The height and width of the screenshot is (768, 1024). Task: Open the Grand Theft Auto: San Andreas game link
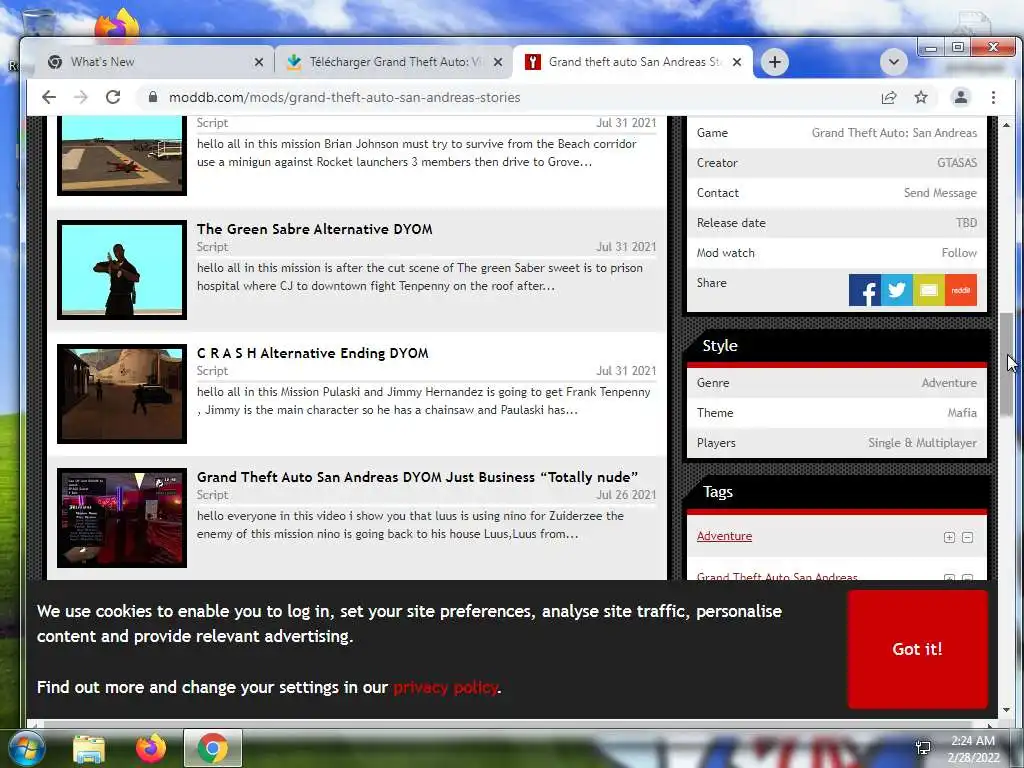coord(894,133)
